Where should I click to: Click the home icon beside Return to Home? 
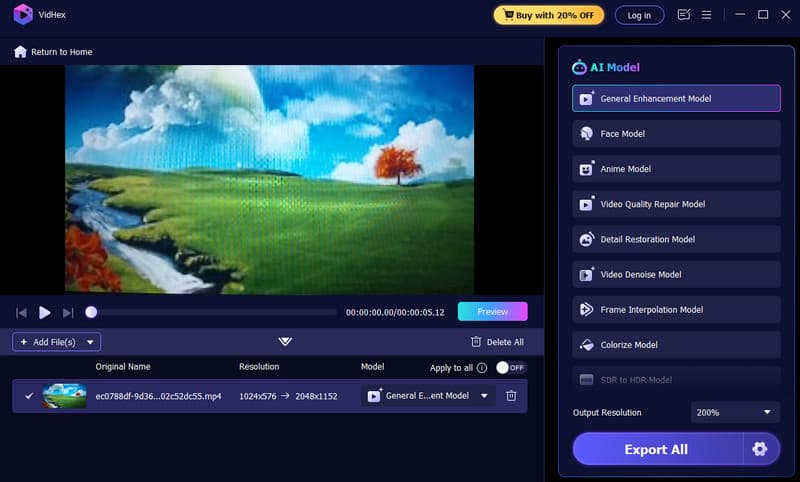20,52
